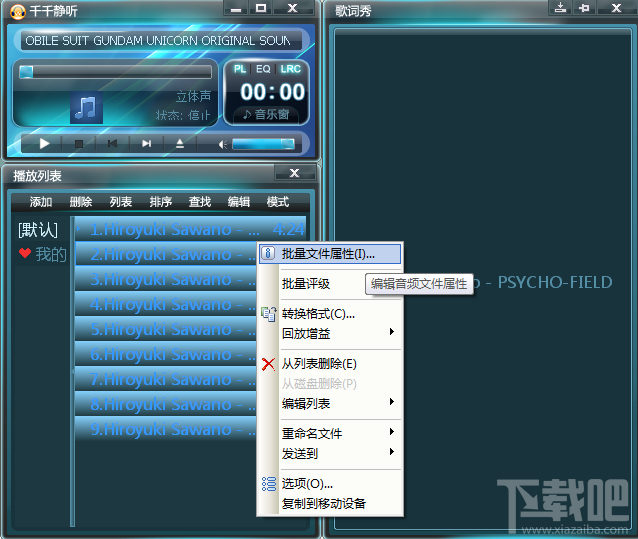Viewport: 638px width, 539px height.
Task: Select the [默认] playlist
Action: [x=38, y=230]
